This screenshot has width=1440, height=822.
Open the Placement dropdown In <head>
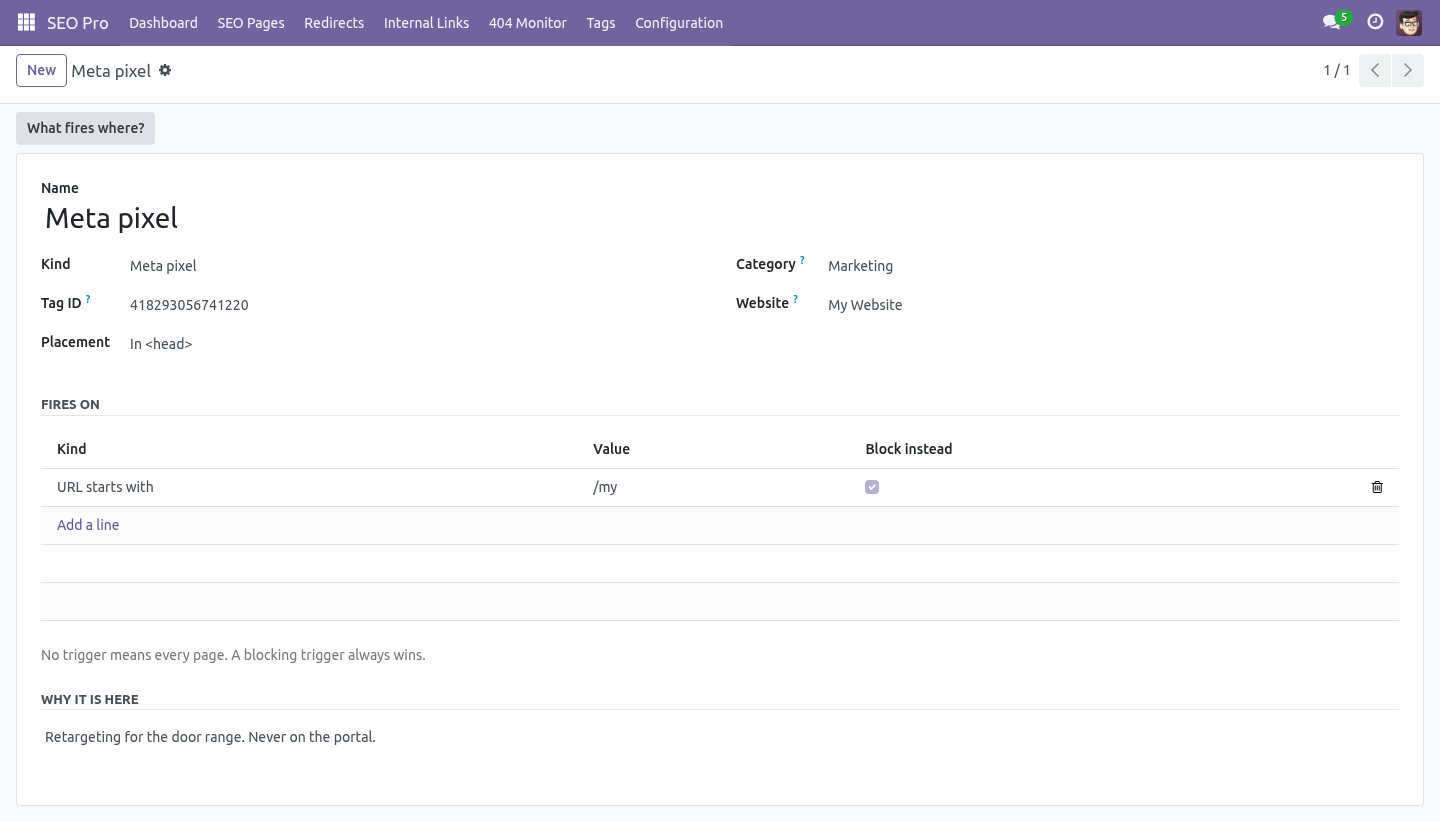(x=415, y=344)
